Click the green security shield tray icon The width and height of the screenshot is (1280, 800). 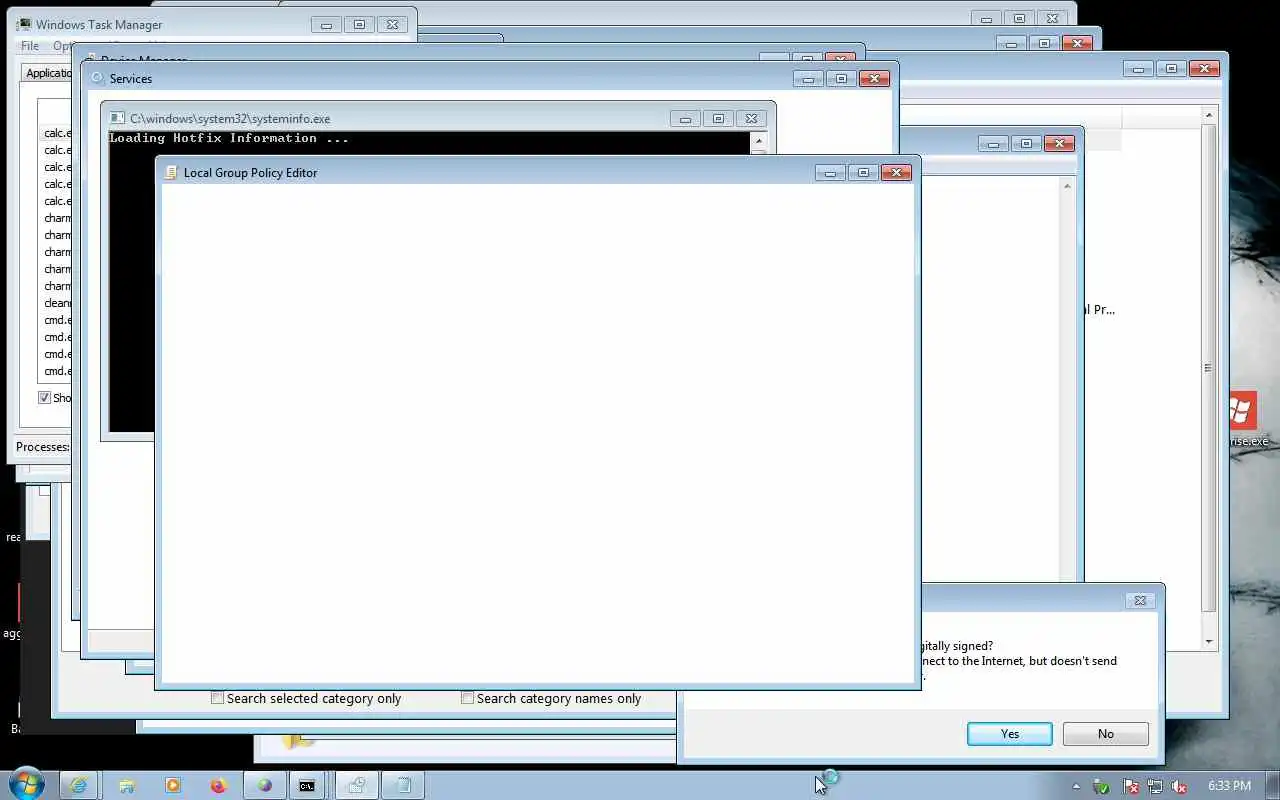(x=1101, y=786)
